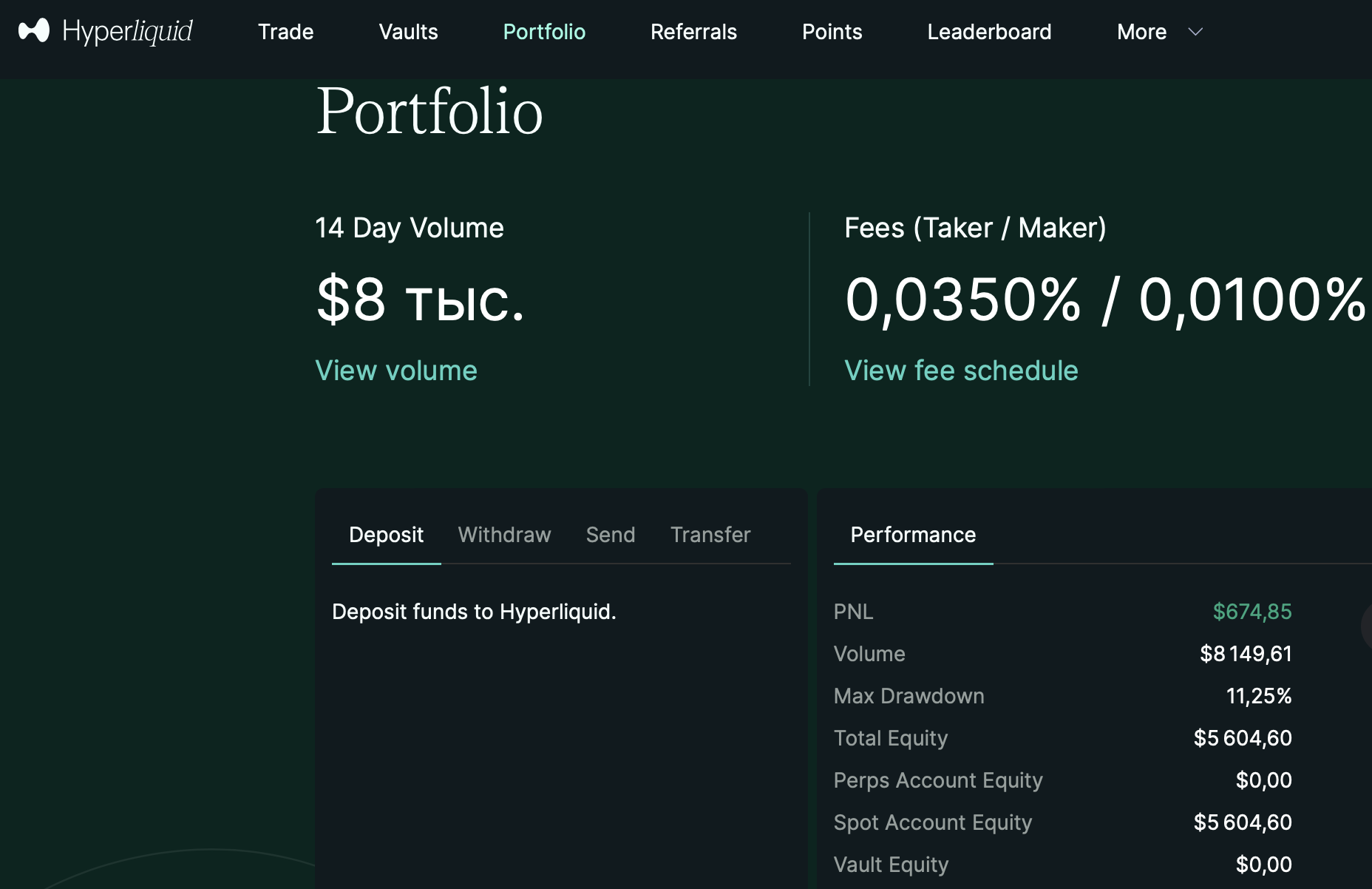Screen dimensions: 1372x889
Task: Expand the More menu chevron
Action: 1195,32
